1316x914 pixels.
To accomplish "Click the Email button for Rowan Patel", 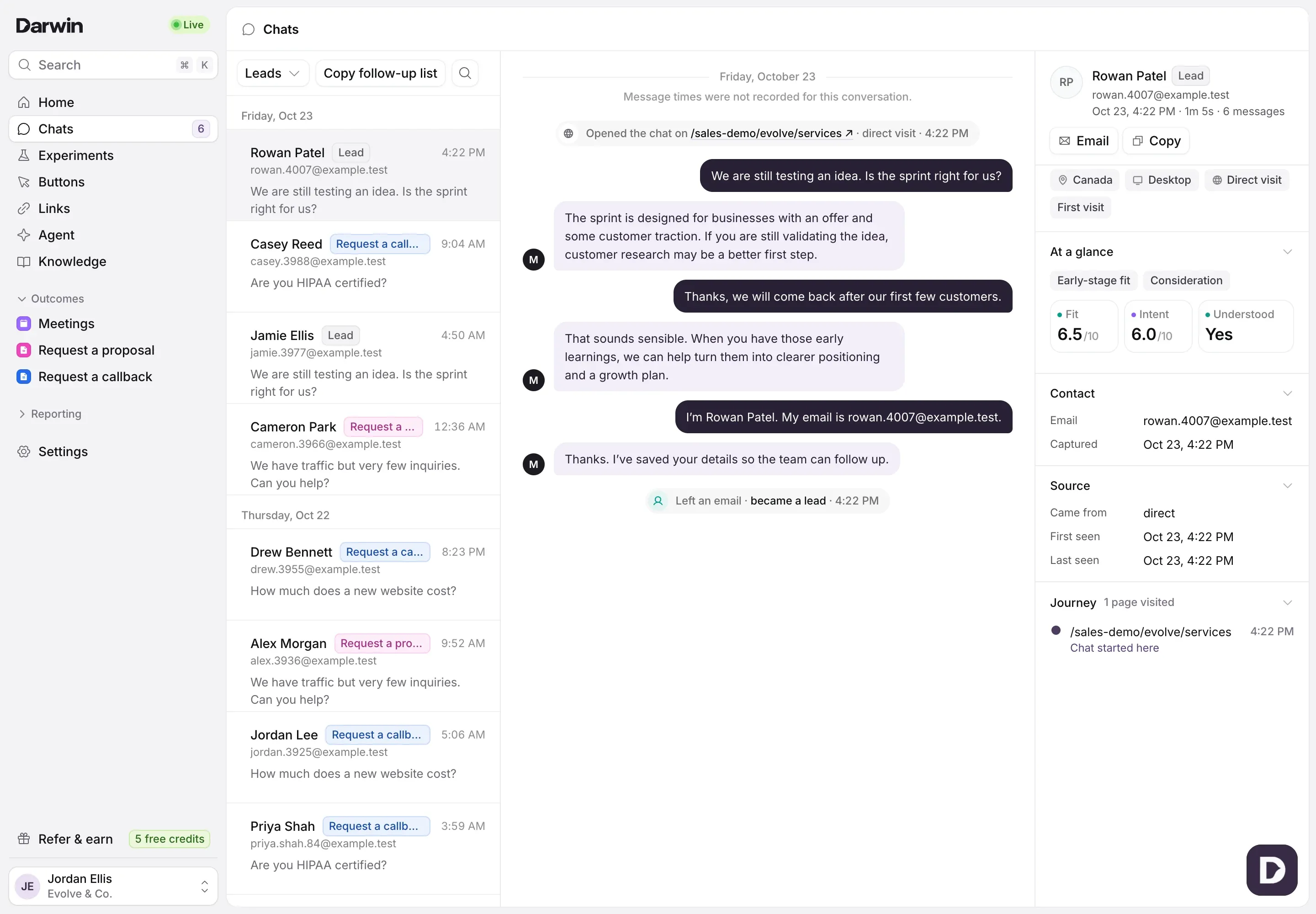I will click(x=1083, y=141).
